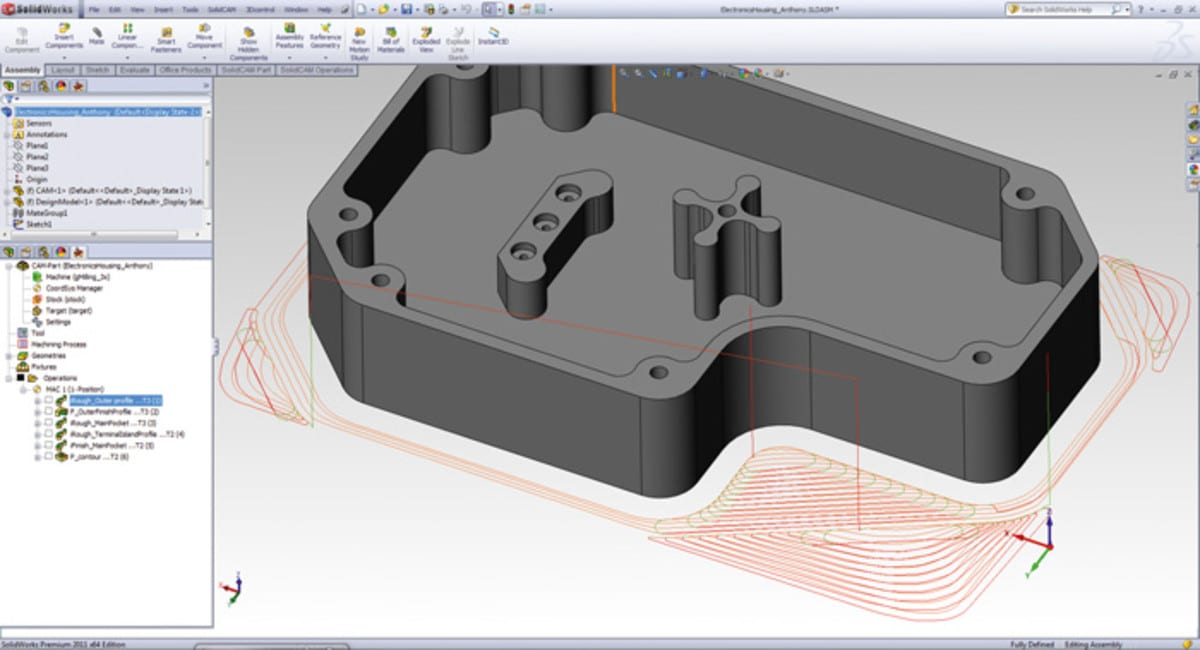Viewport: 1200px width, 650px height.
Task: Click the feature tree horizontal scrollbar
Action: click(x=95, y=235)
